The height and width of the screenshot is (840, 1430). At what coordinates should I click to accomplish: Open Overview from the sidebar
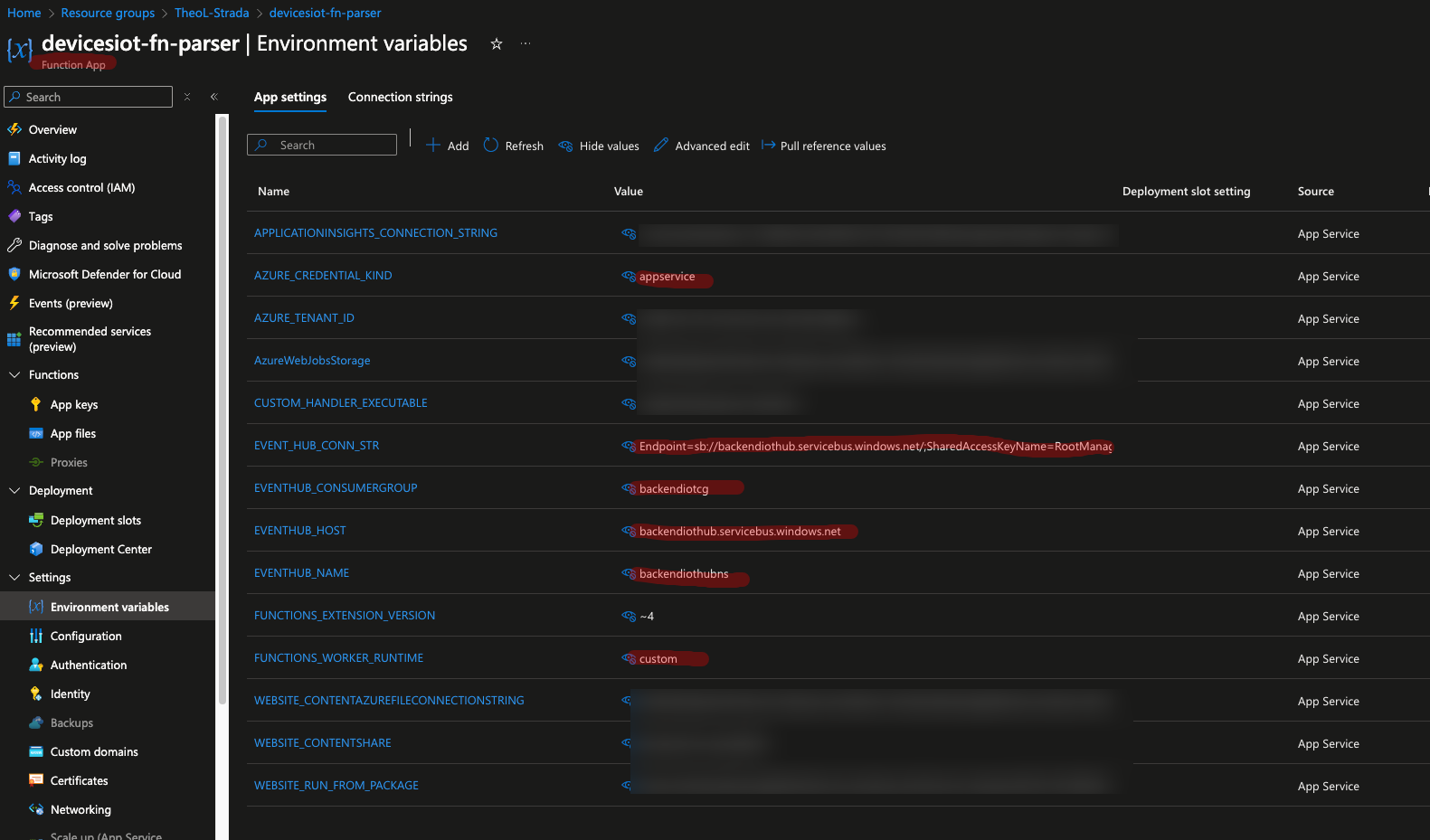(52, 129)
